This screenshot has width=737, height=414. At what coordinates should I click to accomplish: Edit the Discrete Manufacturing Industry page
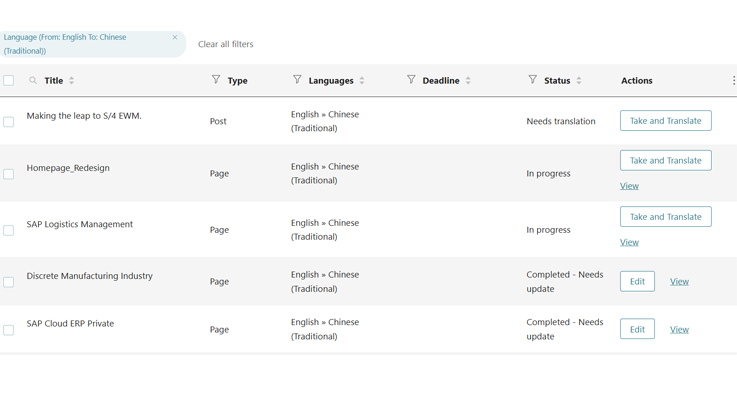point(637,282)
